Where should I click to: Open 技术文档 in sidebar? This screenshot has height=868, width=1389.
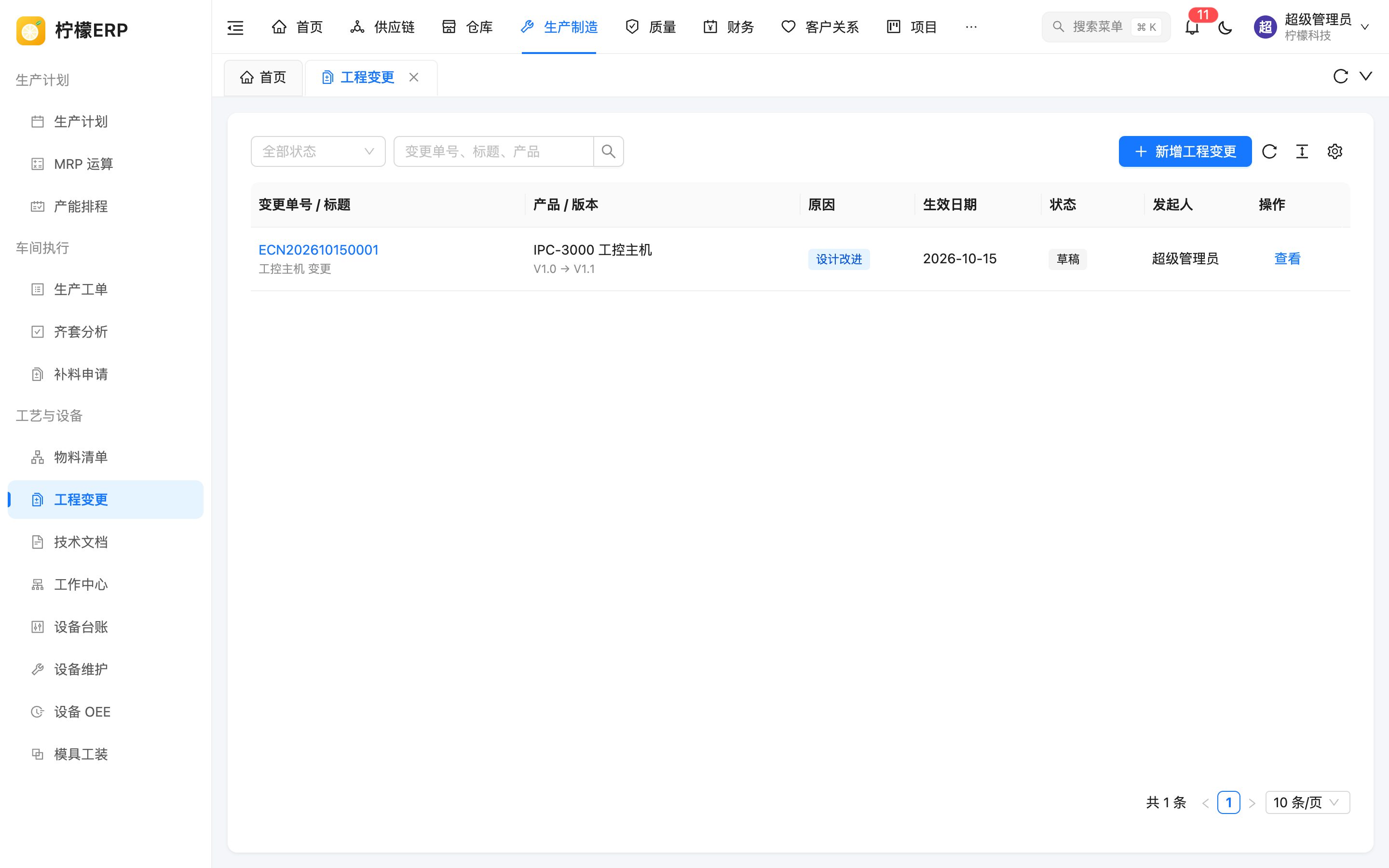click(x=106, y=542)
